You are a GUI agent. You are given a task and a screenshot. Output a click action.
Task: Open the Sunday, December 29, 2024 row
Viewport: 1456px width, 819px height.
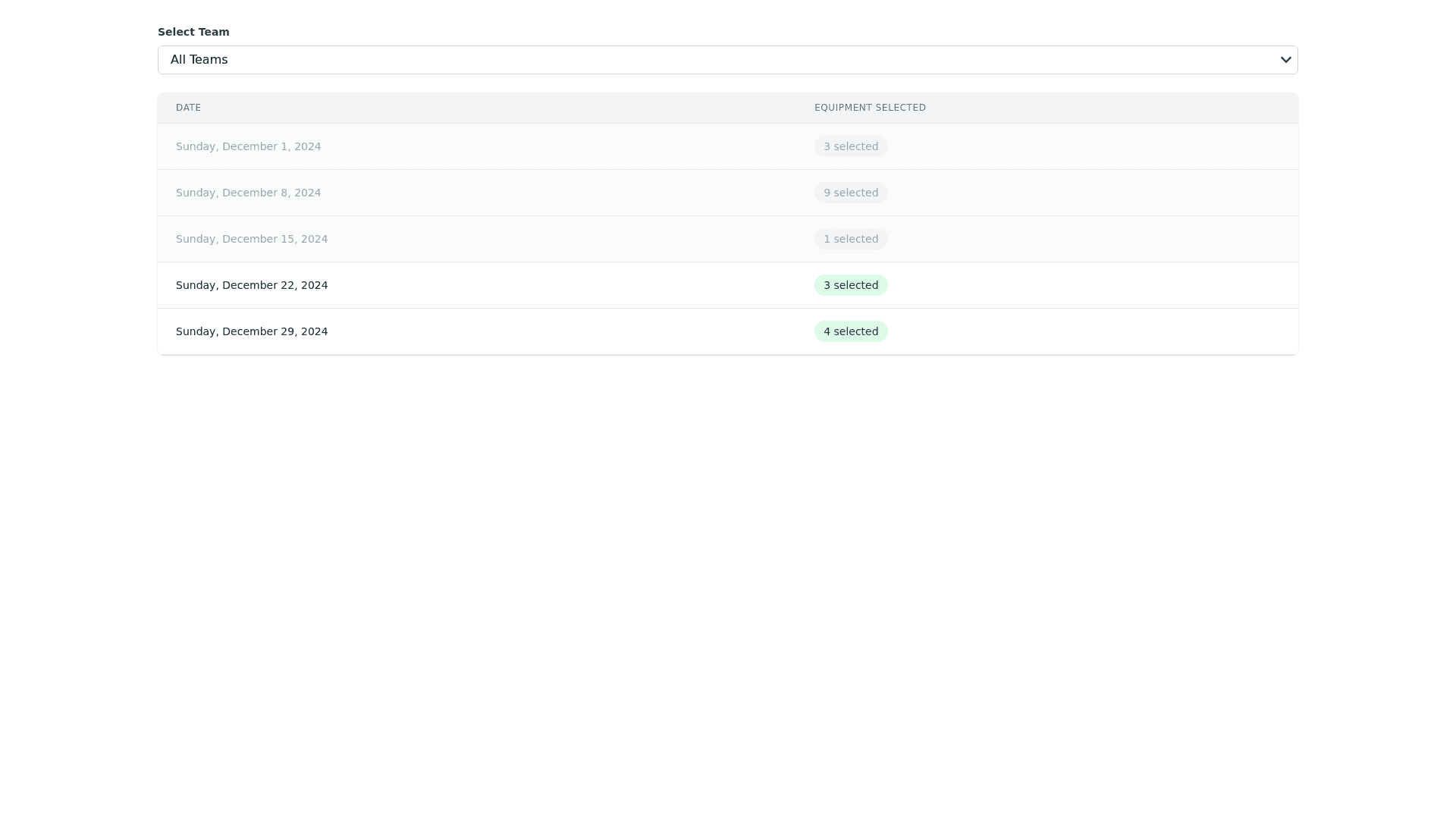[x=252, y=331]
